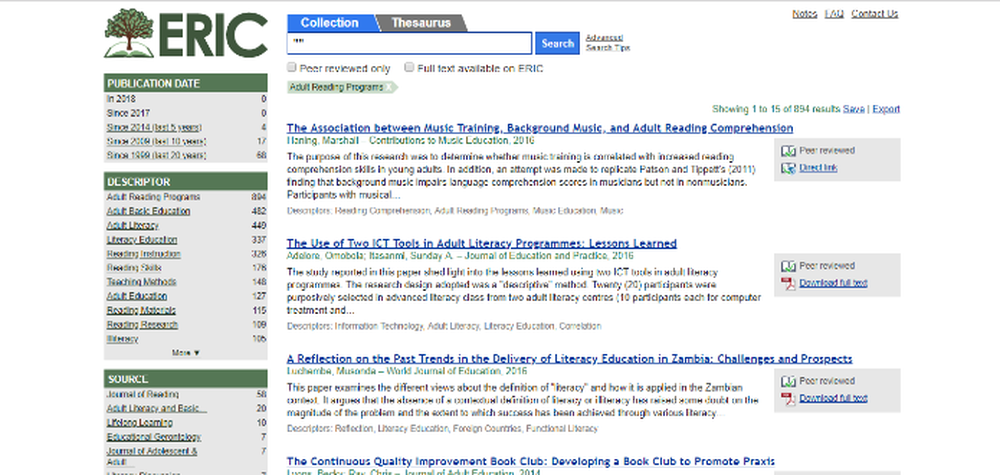Filter by Since 2014 (last 5 years)
Image resolution: width=1000 pixels, height=475 pixels.
coord(154,128)
